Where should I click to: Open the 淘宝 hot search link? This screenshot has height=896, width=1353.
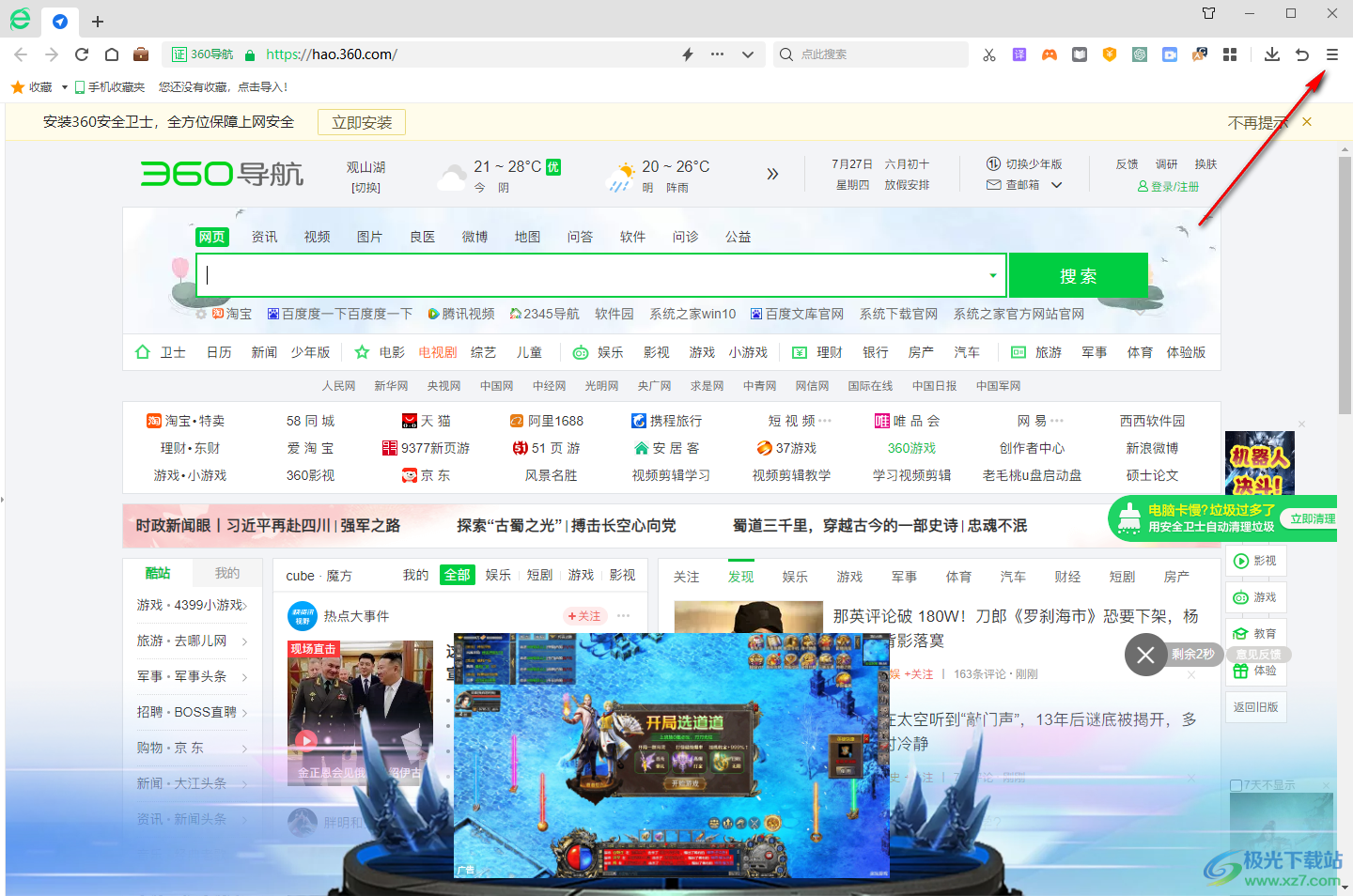coord(232,314)
